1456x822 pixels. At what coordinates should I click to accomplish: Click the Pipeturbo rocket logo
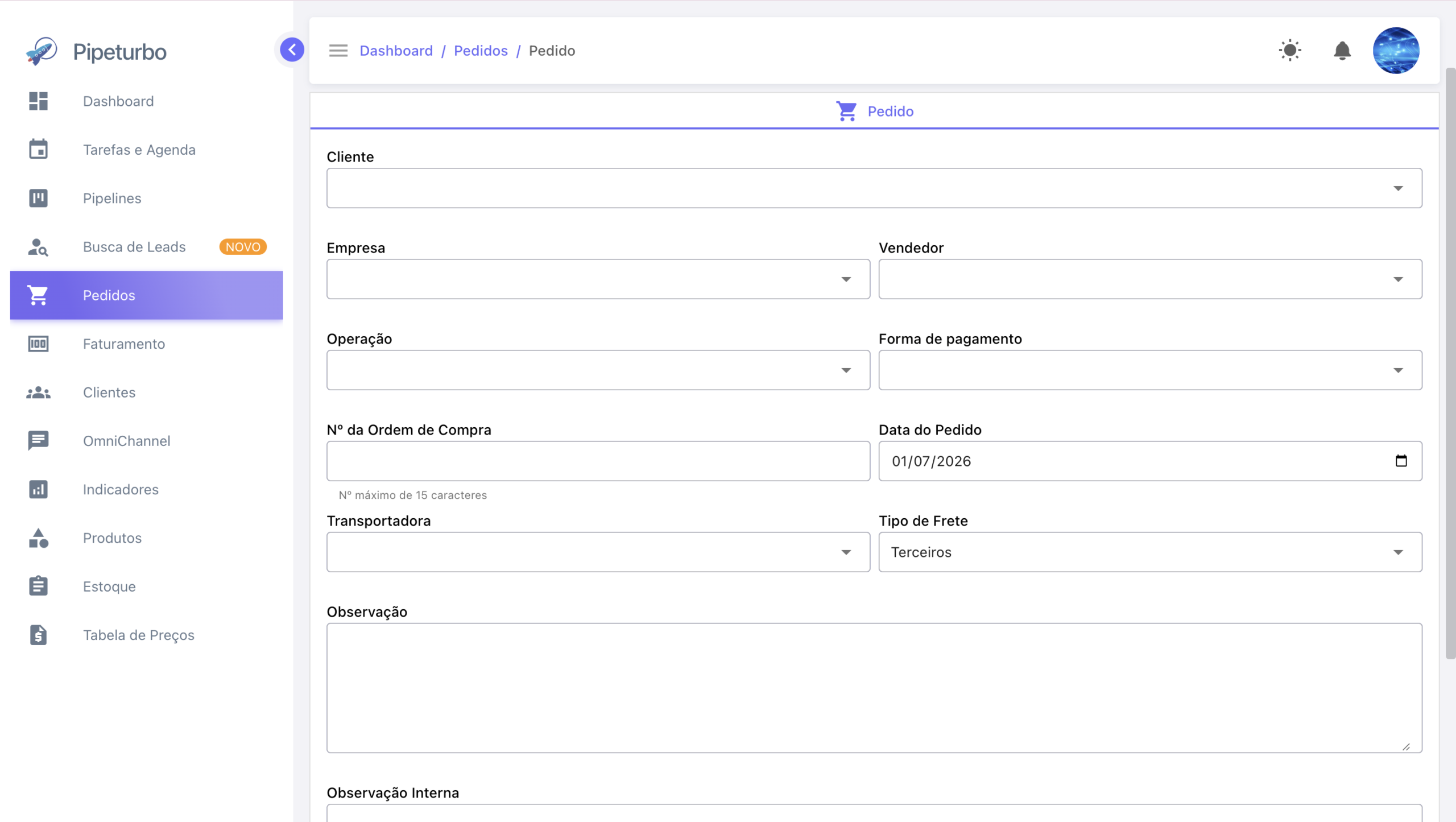click(x=42, y=52)
